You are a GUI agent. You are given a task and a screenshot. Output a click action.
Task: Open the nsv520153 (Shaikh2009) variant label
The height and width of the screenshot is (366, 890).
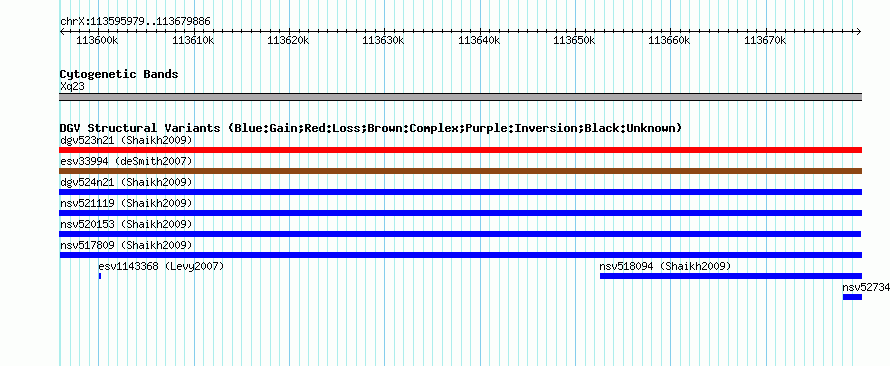(x=126, y=224)
